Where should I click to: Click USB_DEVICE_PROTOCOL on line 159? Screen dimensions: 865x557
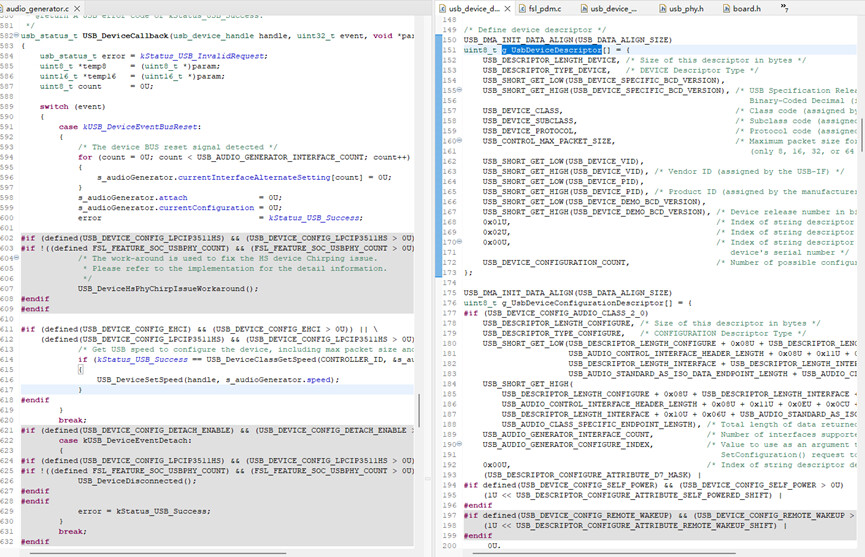528,131
